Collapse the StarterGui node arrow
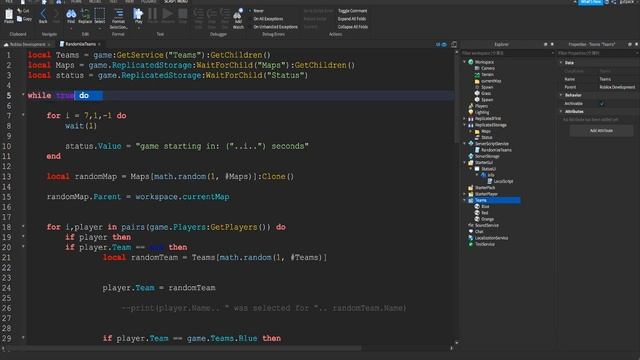Screen dimensions: 640x360 [464, 162]
